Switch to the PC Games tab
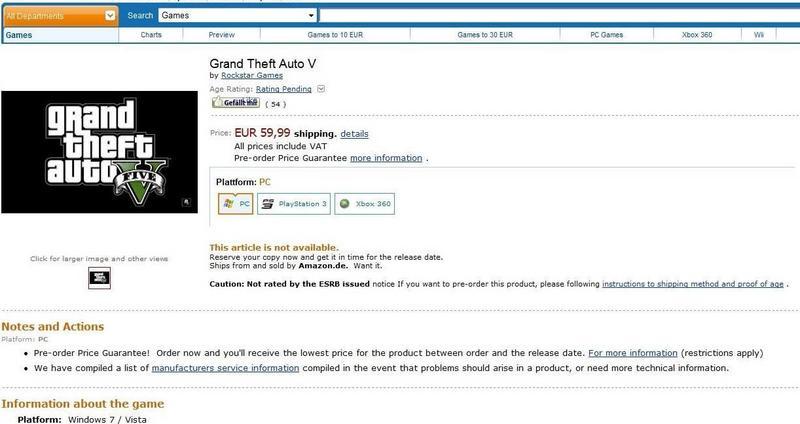The height and width of the screenshot is (424, 800). pyautogui.click(x=607, y=35)
